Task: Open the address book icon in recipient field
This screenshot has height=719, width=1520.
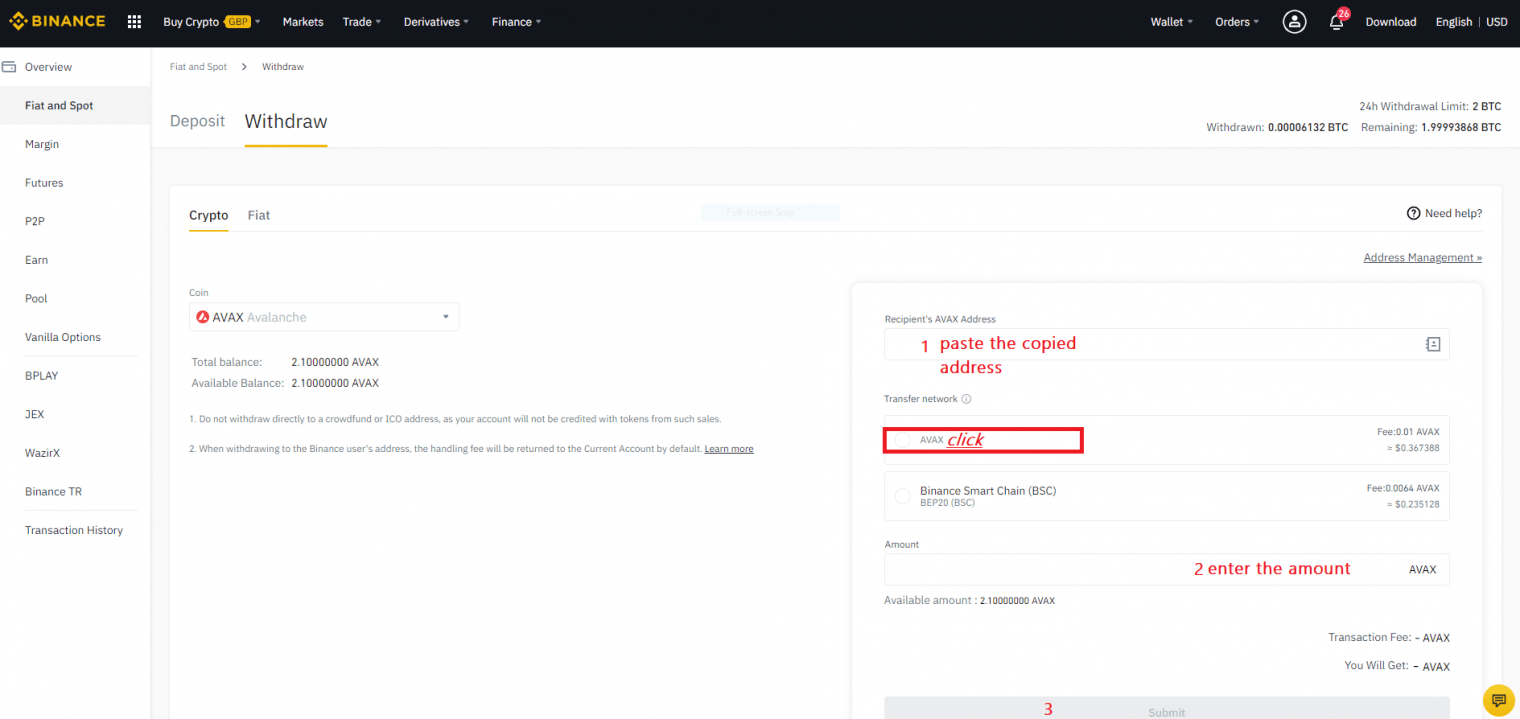Action: pyautogui.click(x=1433, y=343)
